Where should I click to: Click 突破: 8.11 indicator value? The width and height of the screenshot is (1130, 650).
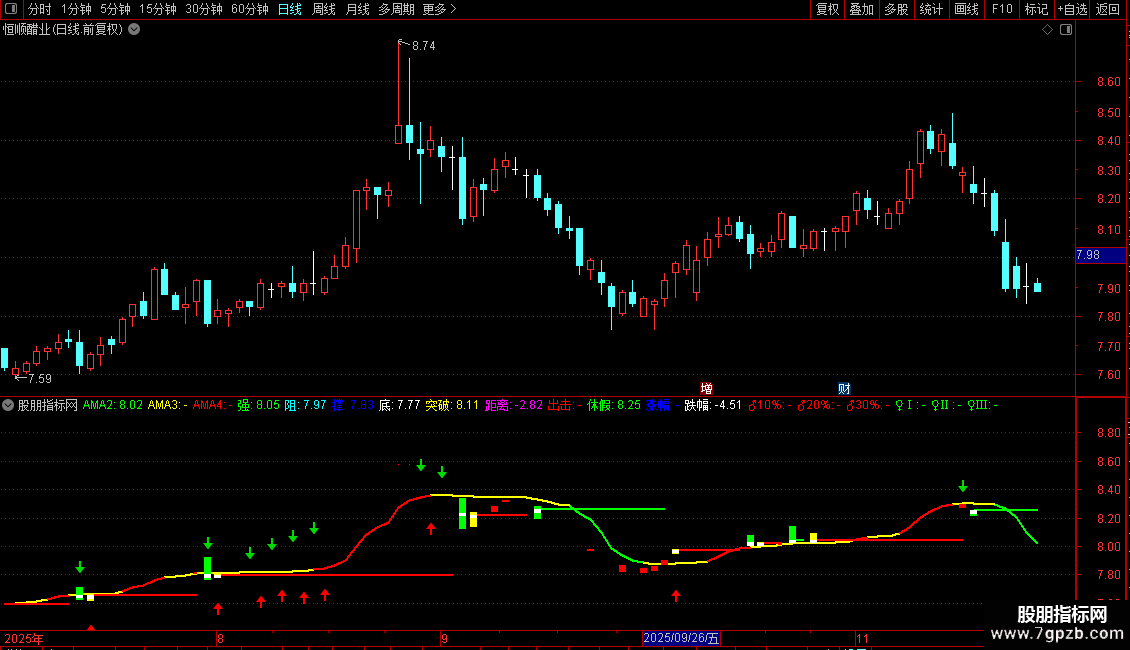(x=452, y=405)
